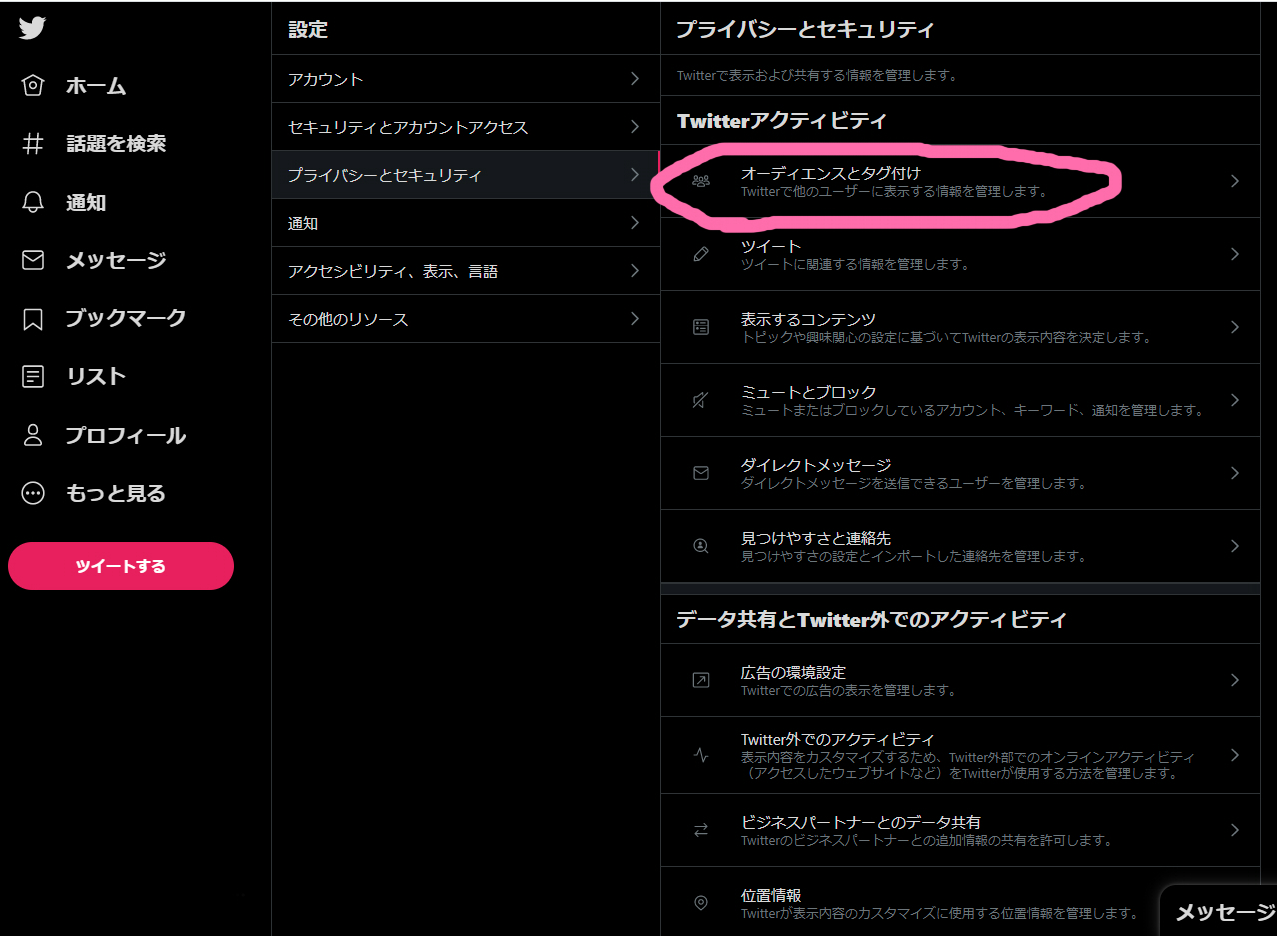Click the arrow-box icon beside 広告の環境設定
This screenshot has height=936, width=1277.
(701, 680)
